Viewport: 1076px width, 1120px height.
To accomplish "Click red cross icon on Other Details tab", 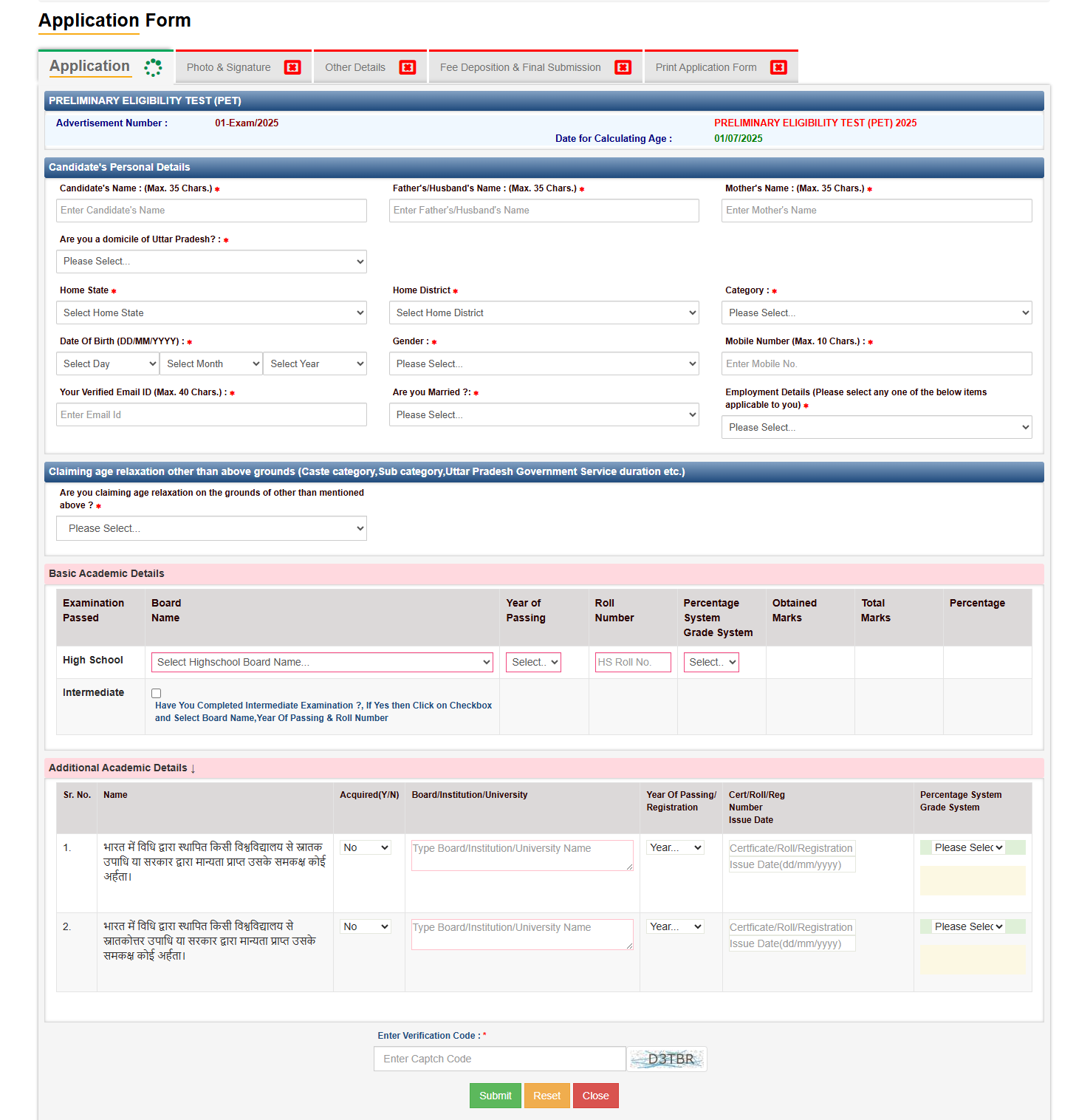I will (408, 67).
